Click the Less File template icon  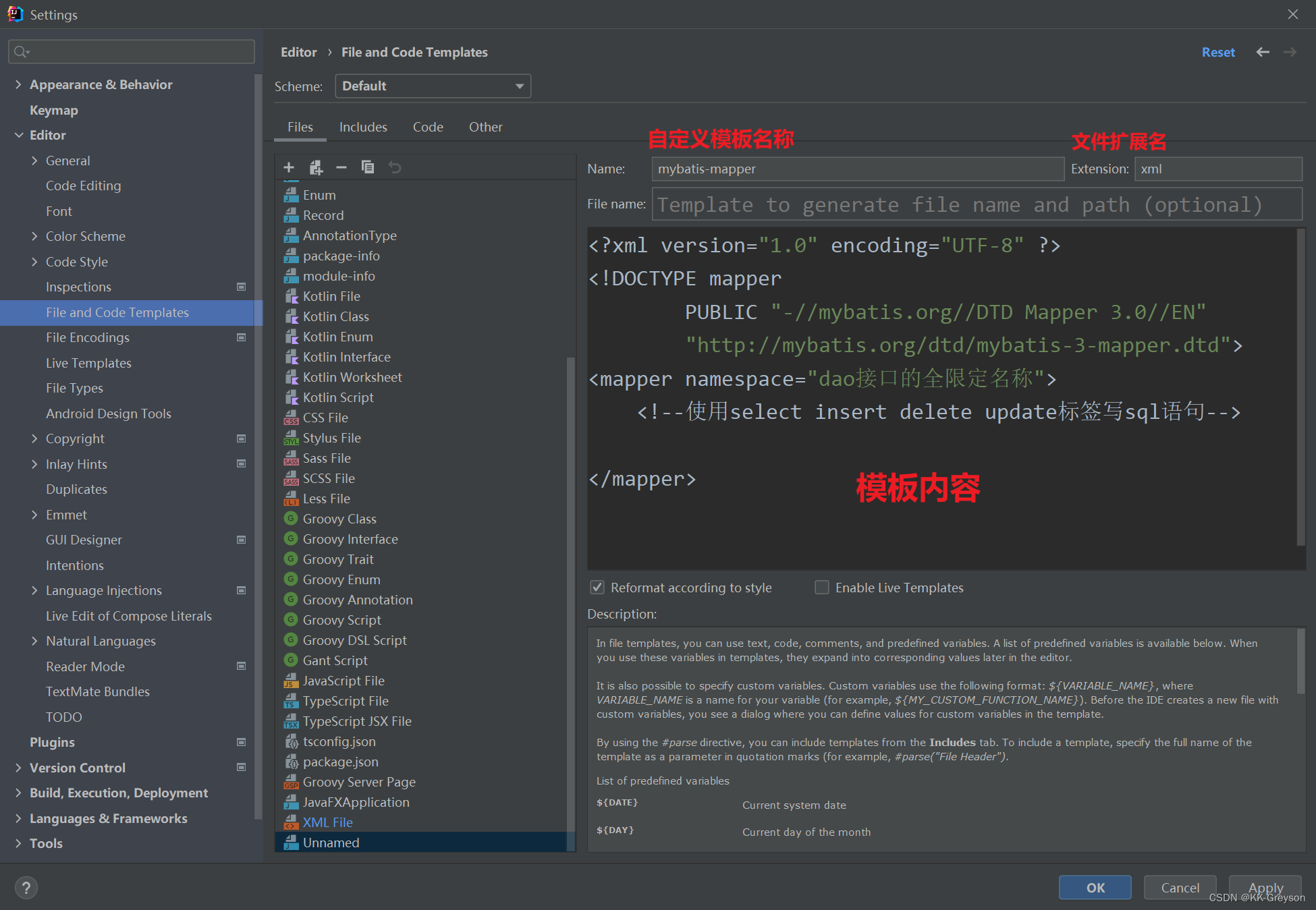click(292, 499)
